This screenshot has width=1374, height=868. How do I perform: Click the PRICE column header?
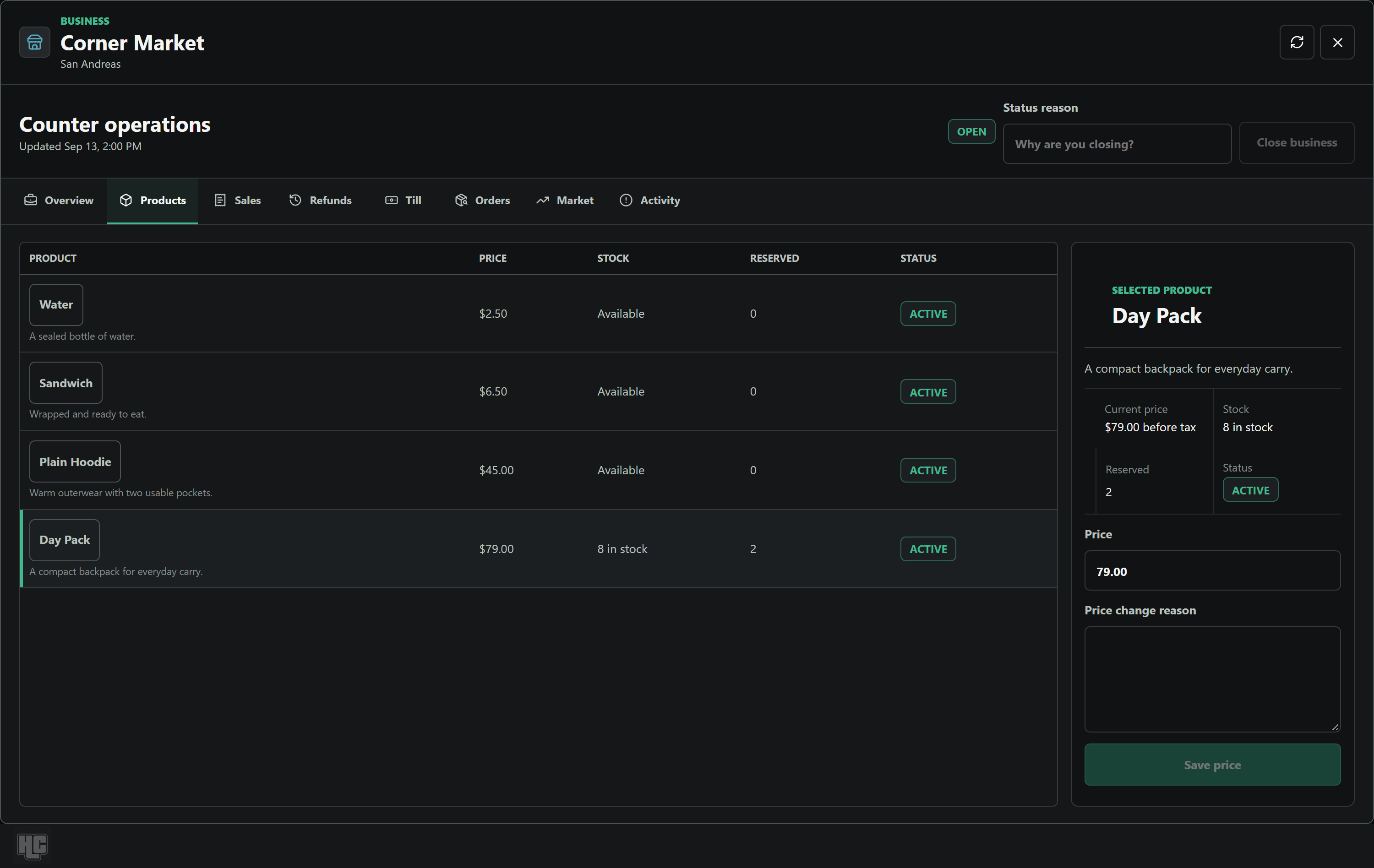[x=492, y=258]
